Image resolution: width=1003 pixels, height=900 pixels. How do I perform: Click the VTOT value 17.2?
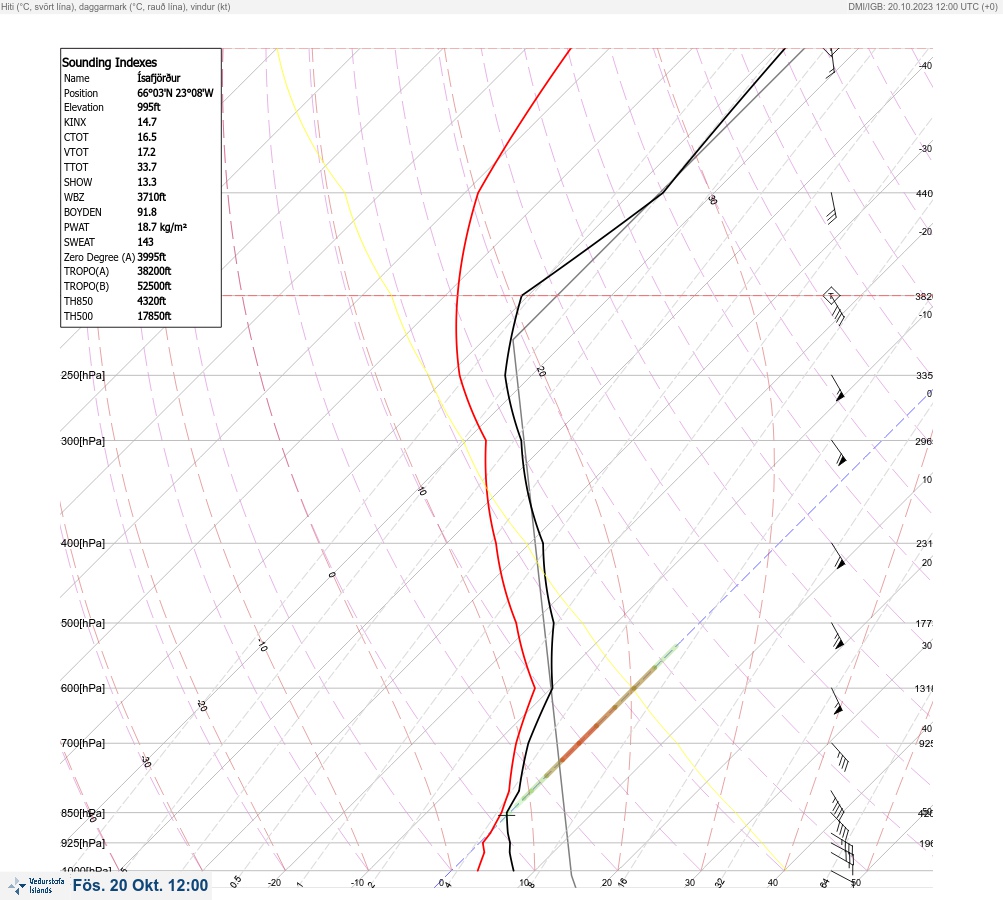[146, 152]
